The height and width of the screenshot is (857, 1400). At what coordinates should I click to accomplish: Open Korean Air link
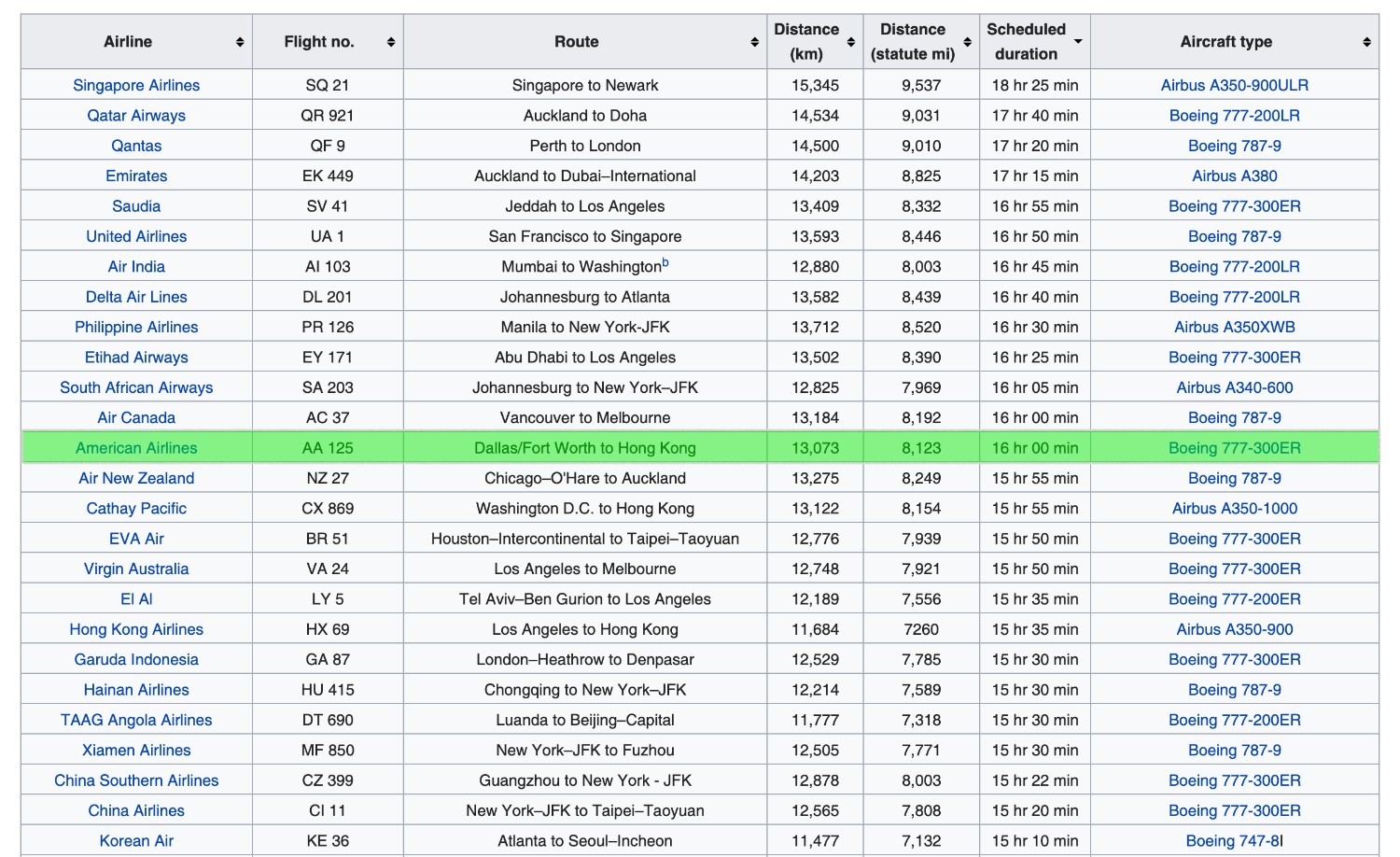[x=136, y=840]
